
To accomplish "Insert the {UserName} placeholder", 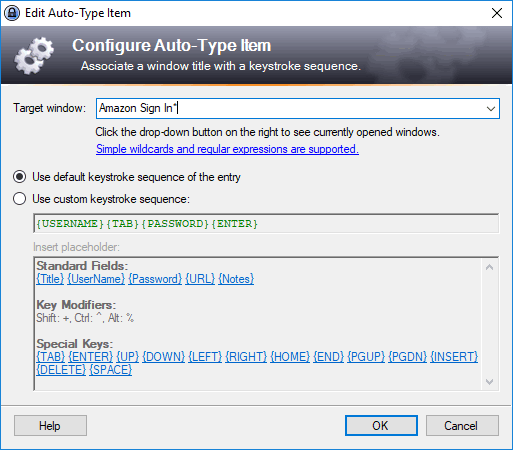I will (x=96, y=279).
